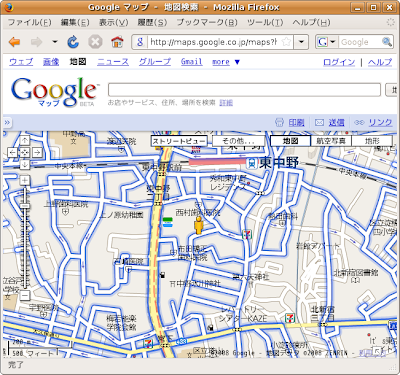This screenshot has height=375, width=400.
Task: Open the ツール(T) menu
Action: (265, 22)
